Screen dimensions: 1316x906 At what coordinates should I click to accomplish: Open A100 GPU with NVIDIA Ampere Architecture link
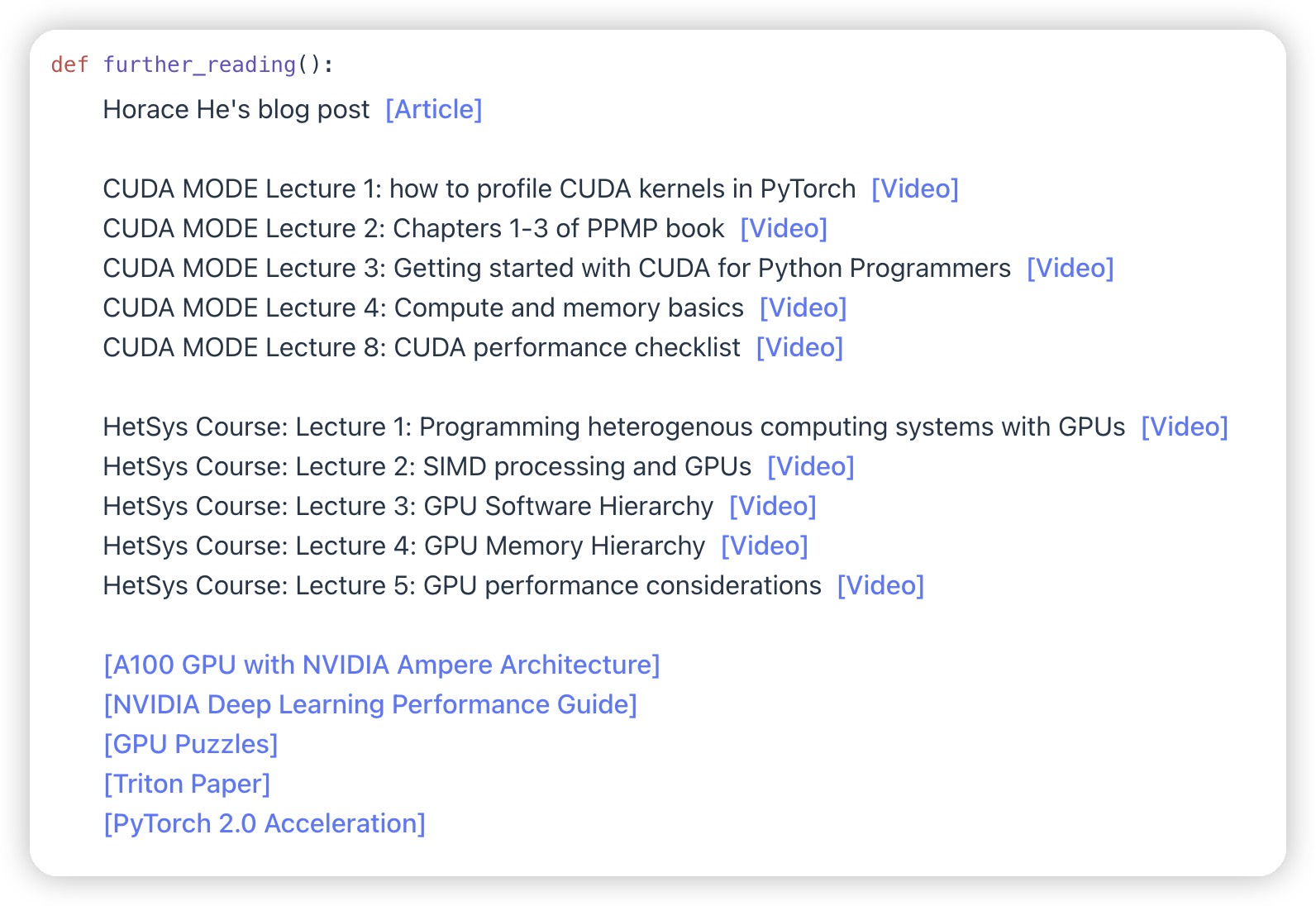pyautogui.click(x=381, y=665)
